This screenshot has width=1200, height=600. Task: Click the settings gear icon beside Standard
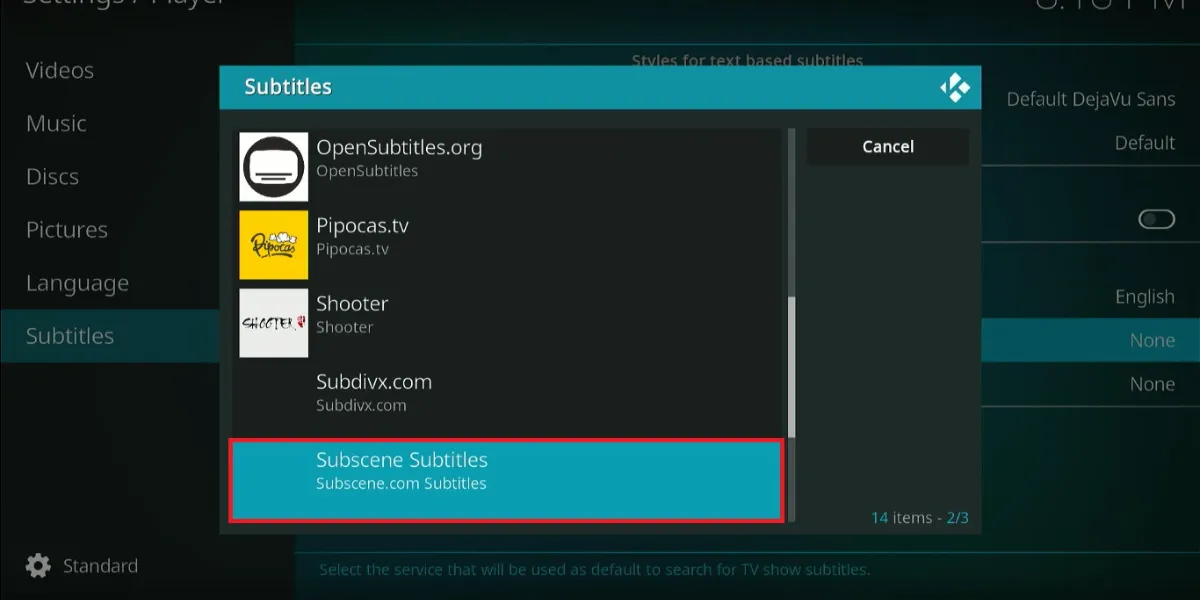click(38, 566)
